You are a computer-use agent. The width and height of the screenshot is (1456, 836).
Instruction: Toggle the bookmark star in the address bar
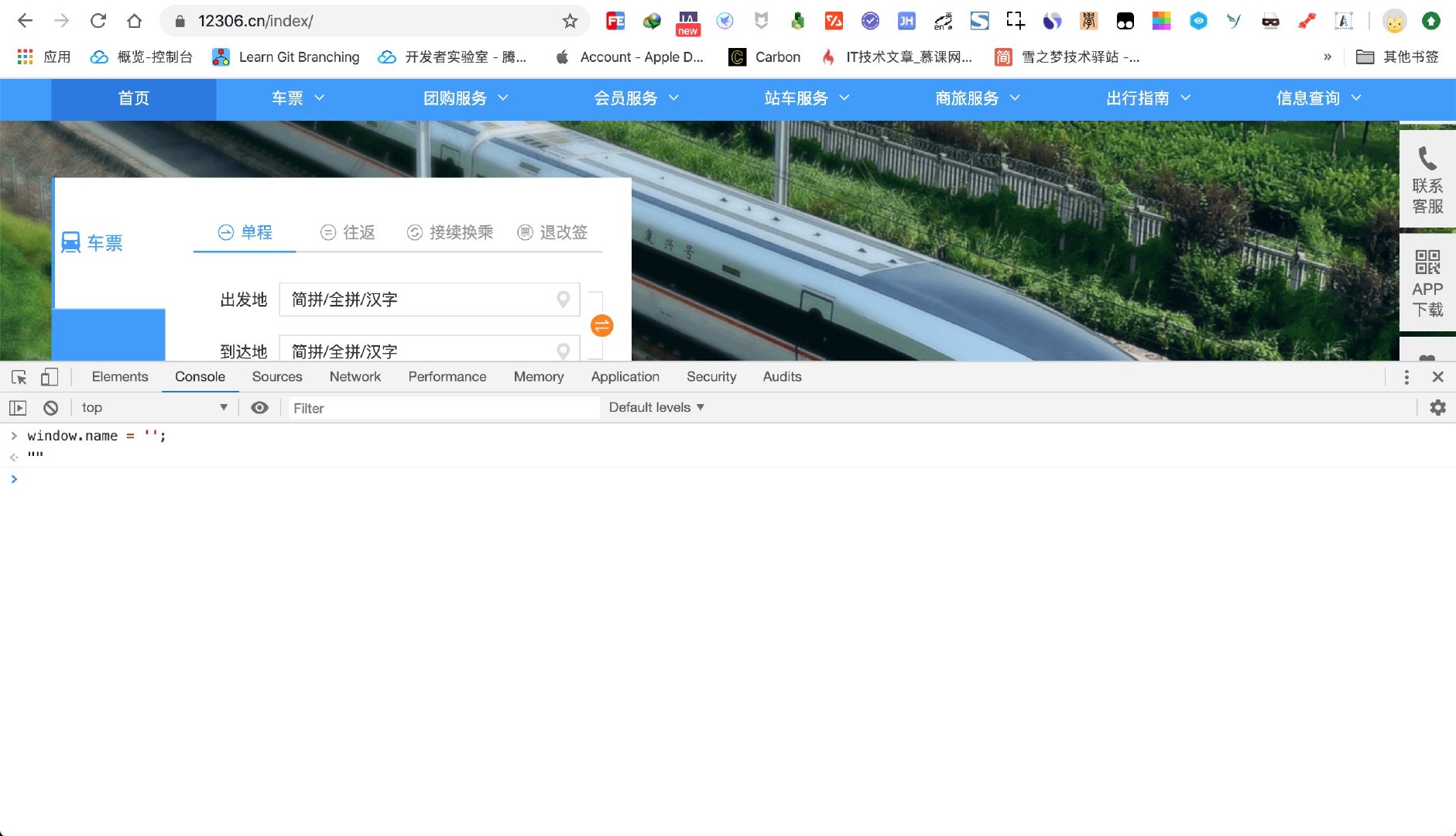coord(570,20)
